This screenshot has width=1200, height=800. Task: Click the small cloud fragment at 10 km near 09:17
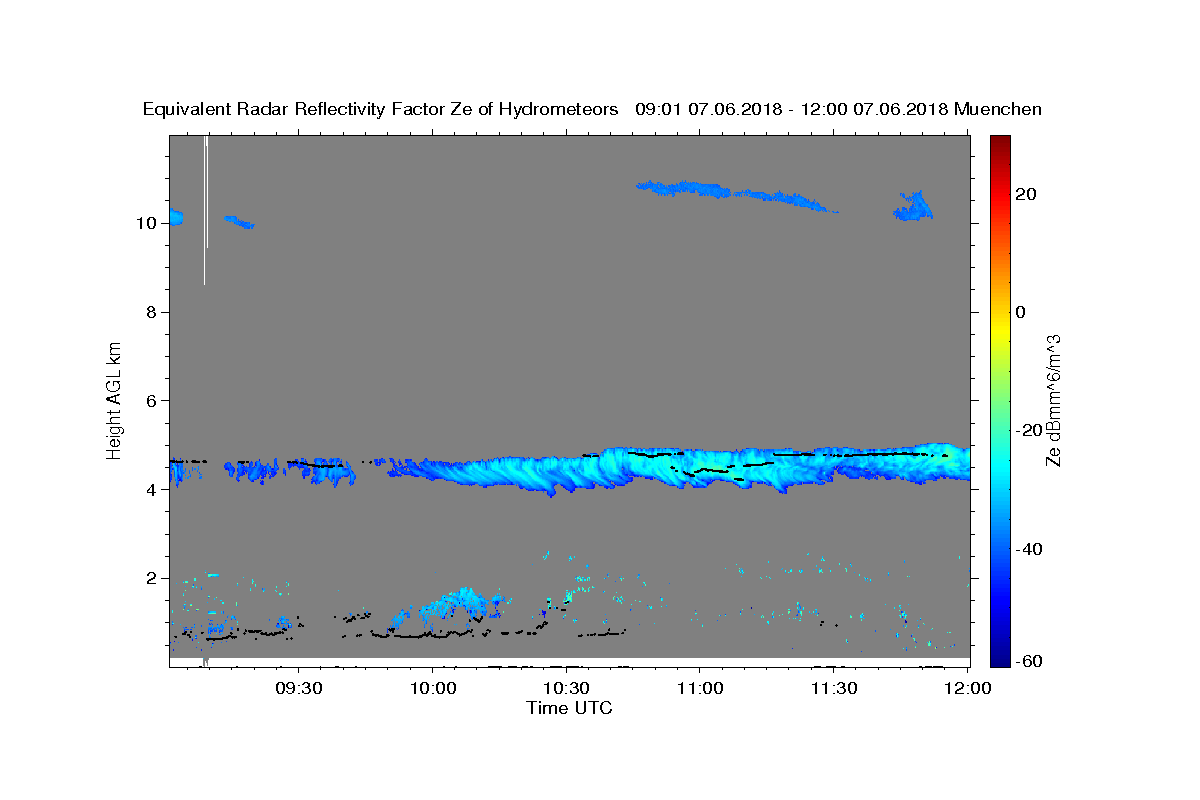coord(239,221)
